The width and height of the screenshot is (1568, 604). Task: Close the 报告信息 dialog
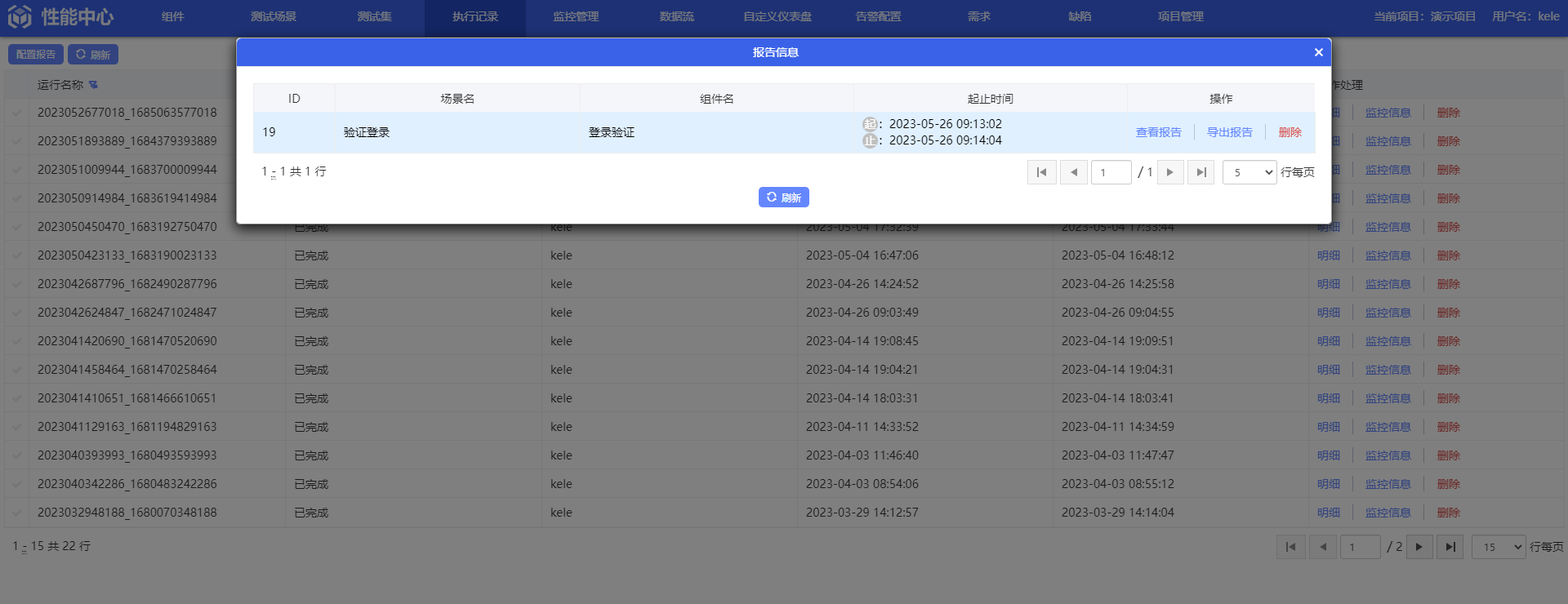tap(1318, 52)
